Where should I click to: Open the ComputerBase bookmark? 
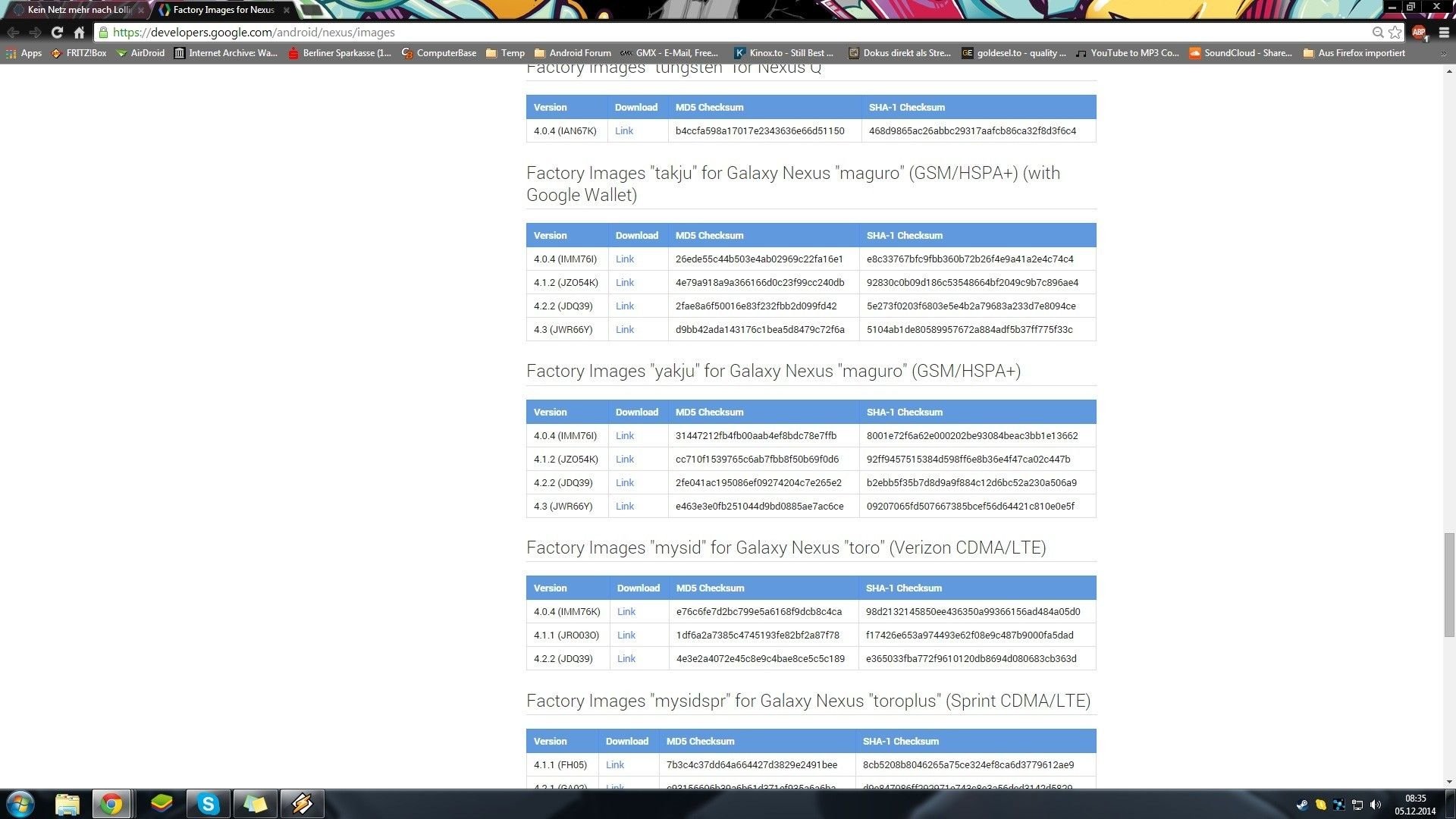pyautogui.click(x=439, y=53)
